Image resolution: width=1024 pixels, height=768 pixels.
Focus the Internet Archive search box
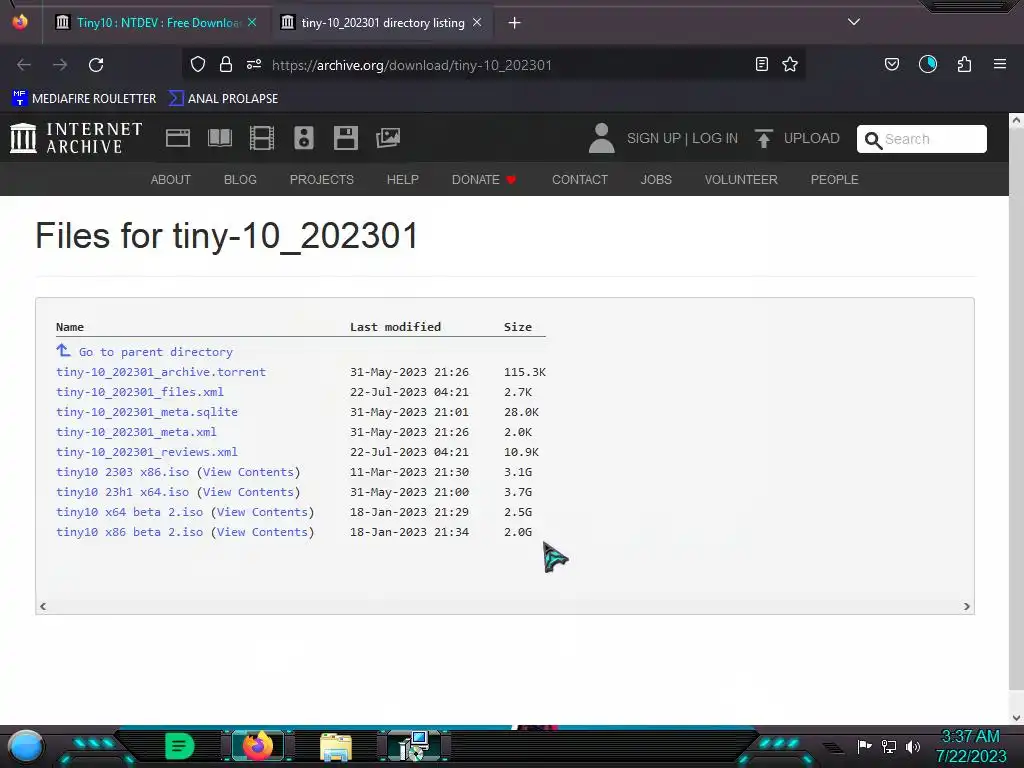coord(921,139)
